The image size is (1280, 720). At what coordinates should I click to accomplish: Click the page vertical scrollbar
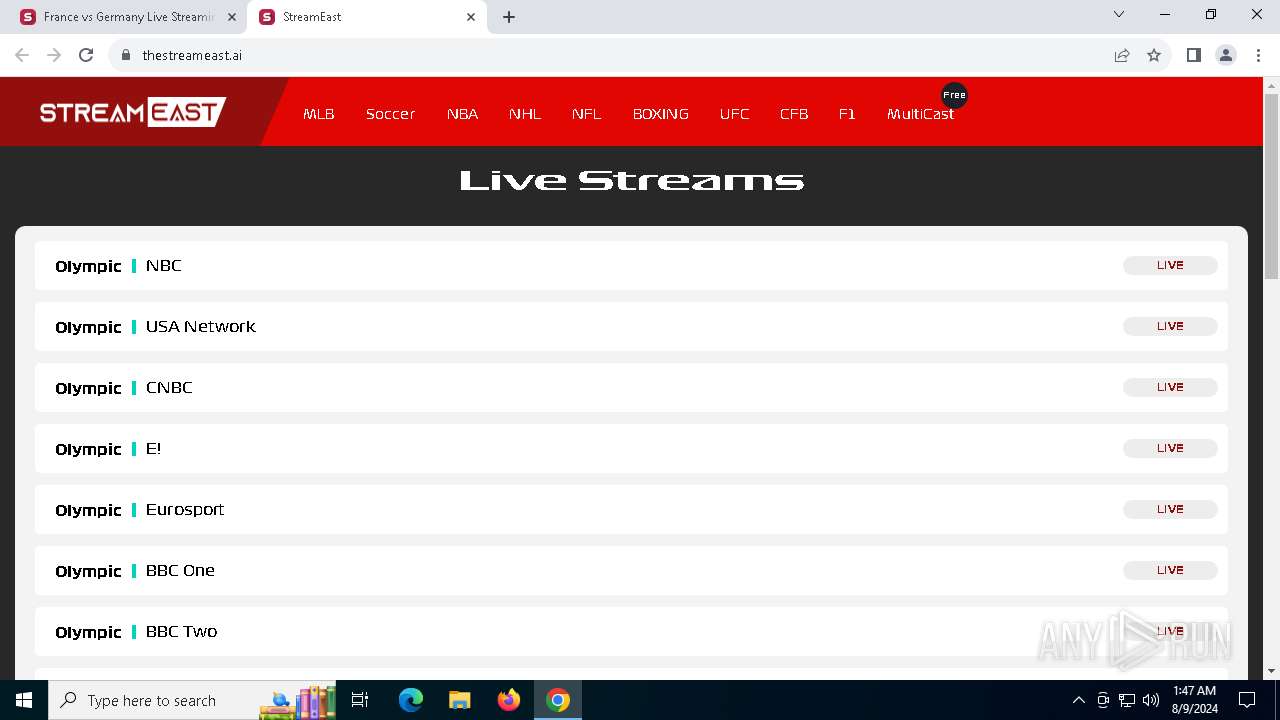tap(1271, 187)
